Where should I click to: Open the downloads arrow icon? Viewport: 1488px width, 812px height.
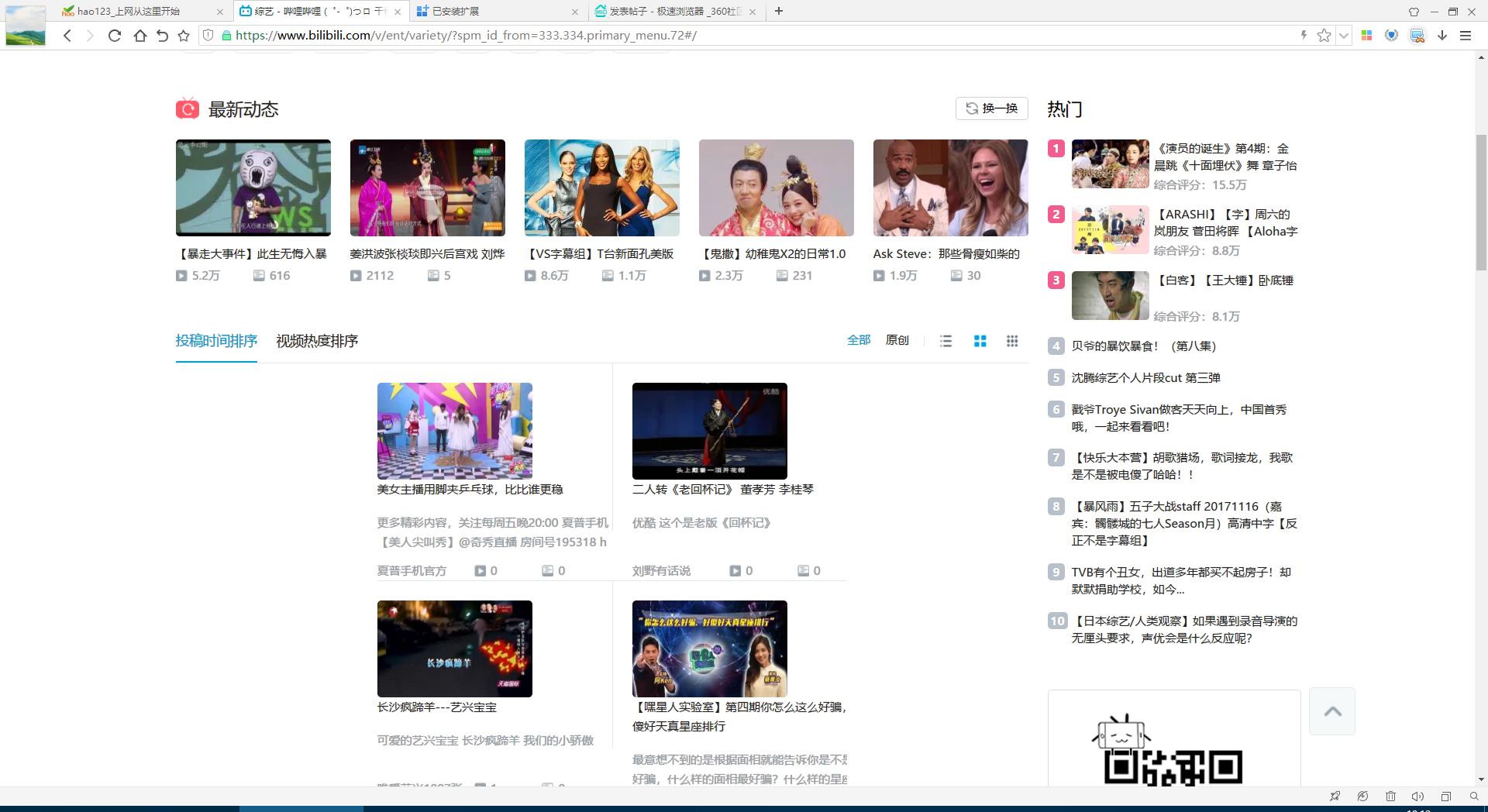1442,35
